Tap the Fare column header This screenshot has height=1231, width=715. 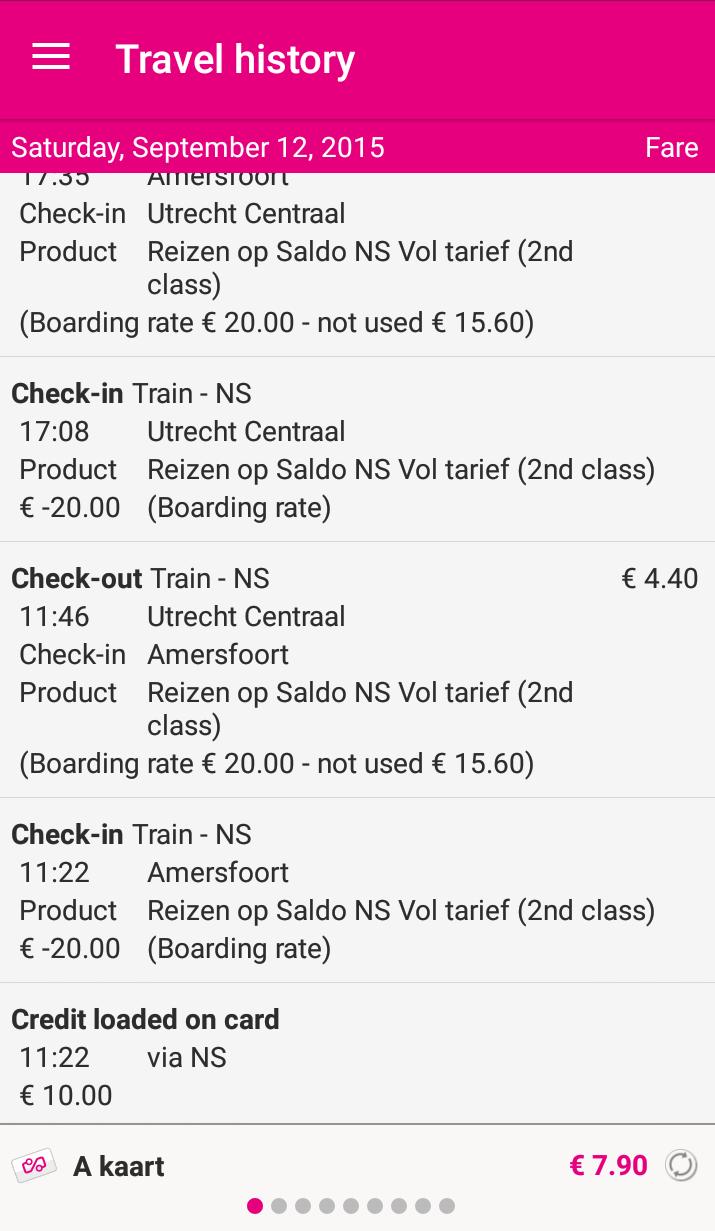[x=671, y=148]
